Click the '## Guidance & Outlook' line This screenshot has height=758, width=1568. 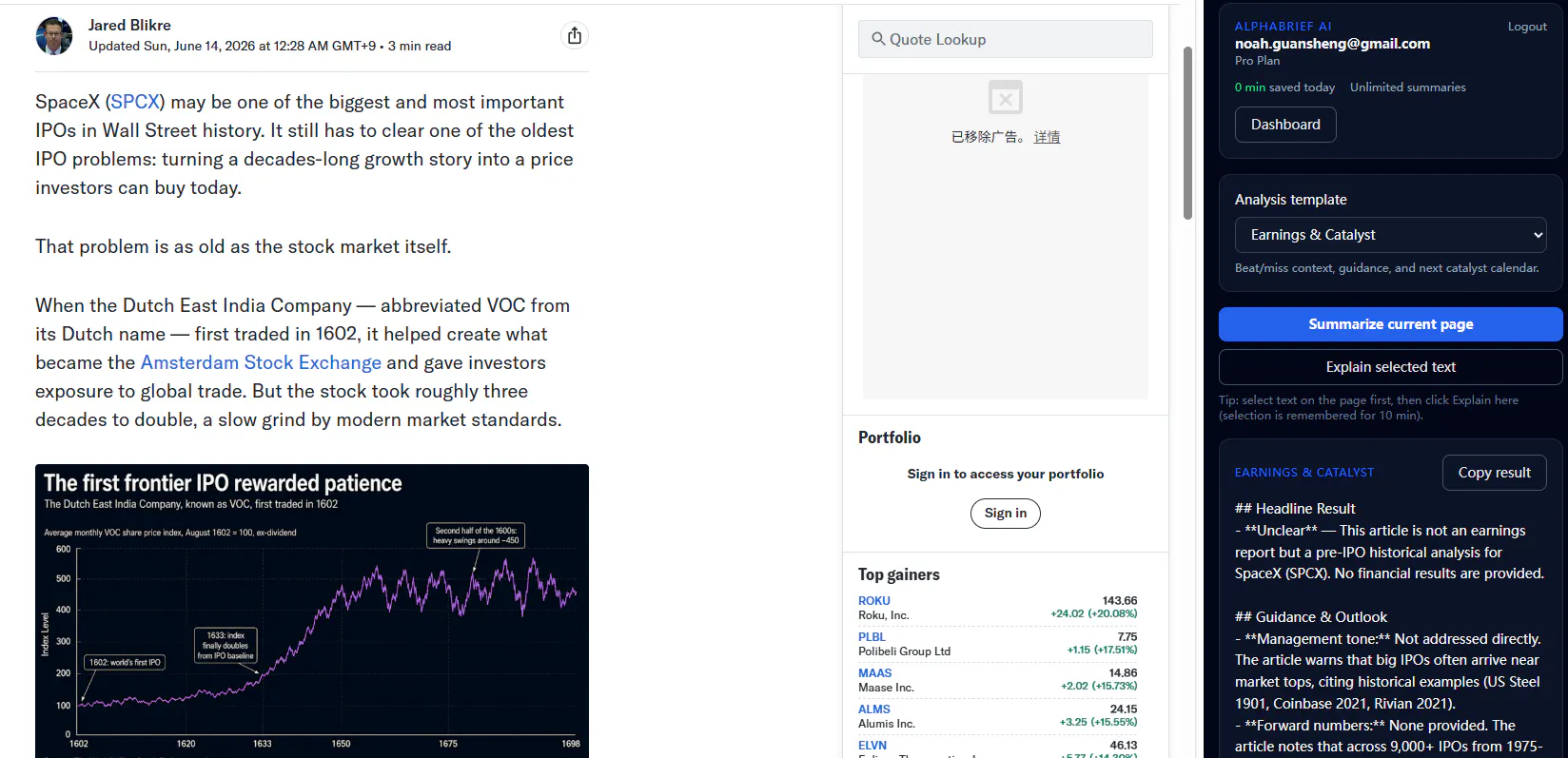1311,617
